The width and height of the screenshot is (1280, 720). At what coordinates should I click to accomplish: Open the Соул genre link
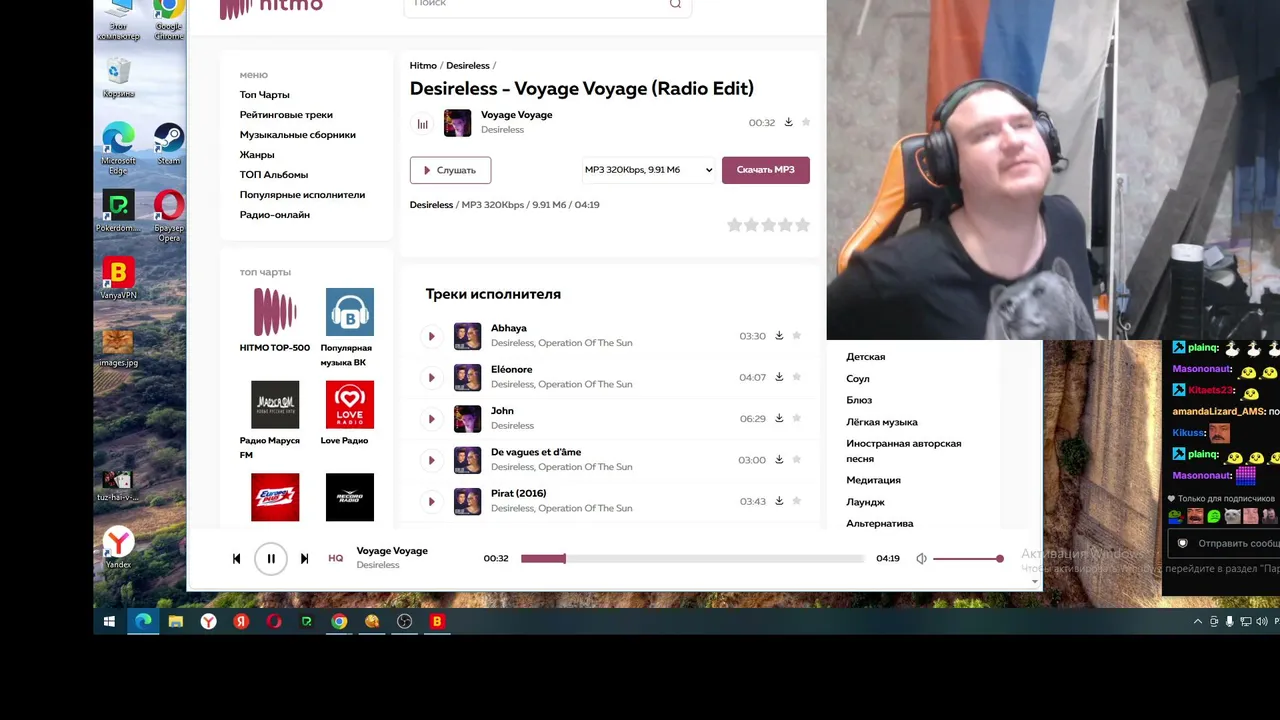tap(858, 379)
